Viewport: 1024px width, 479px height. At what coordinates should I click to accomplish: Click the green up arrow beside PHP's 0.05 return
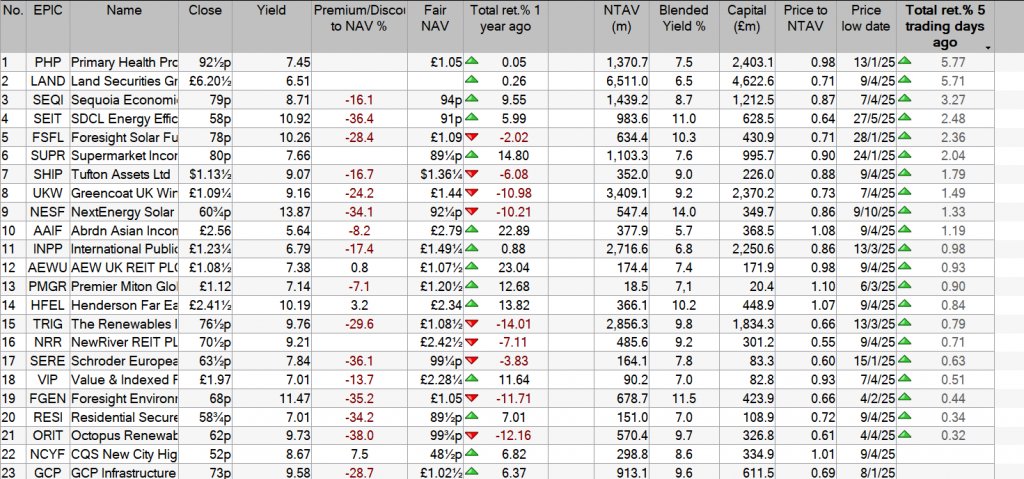tap(474, 62)
